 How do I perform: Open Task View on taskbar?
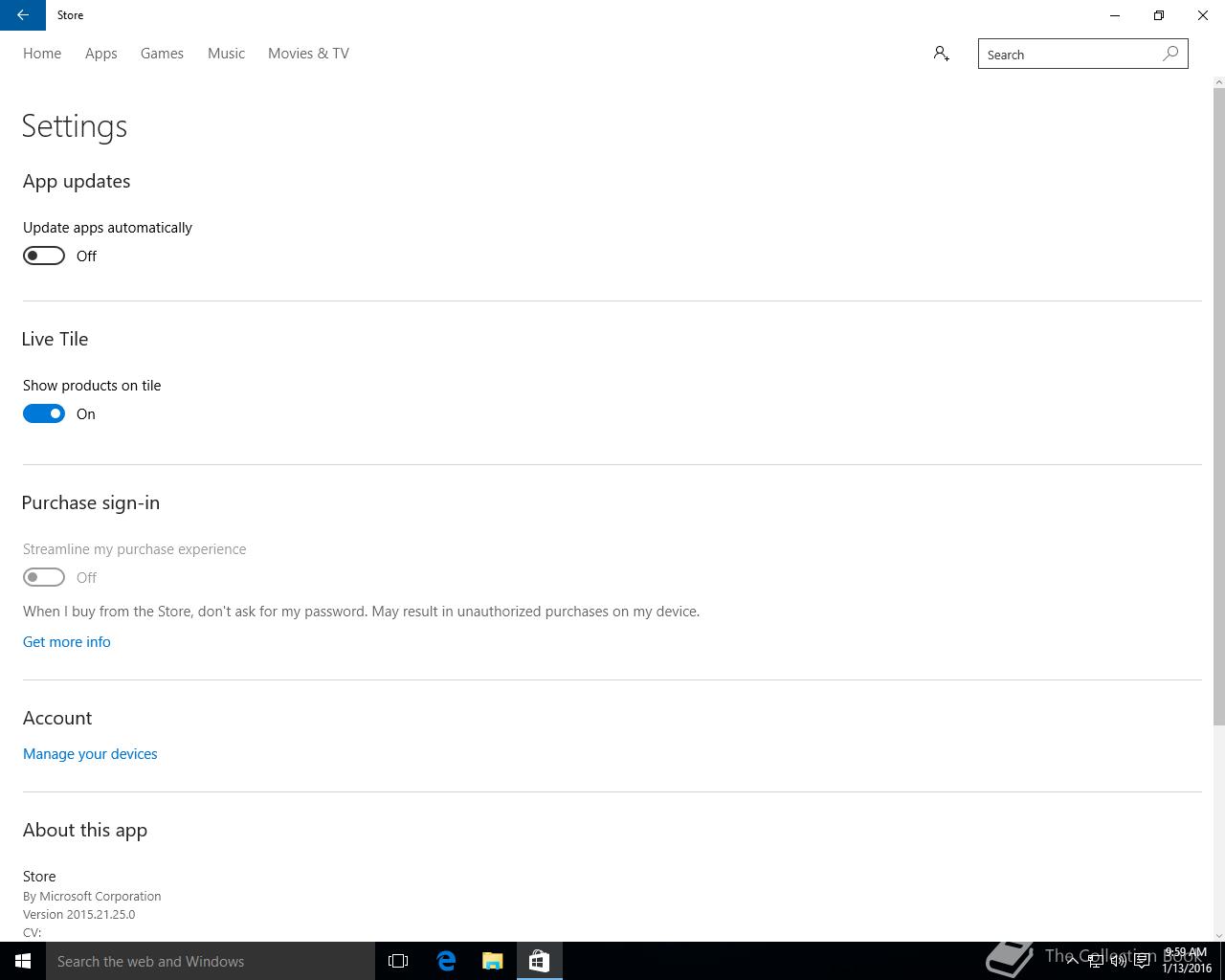click(x=398, y=961)
